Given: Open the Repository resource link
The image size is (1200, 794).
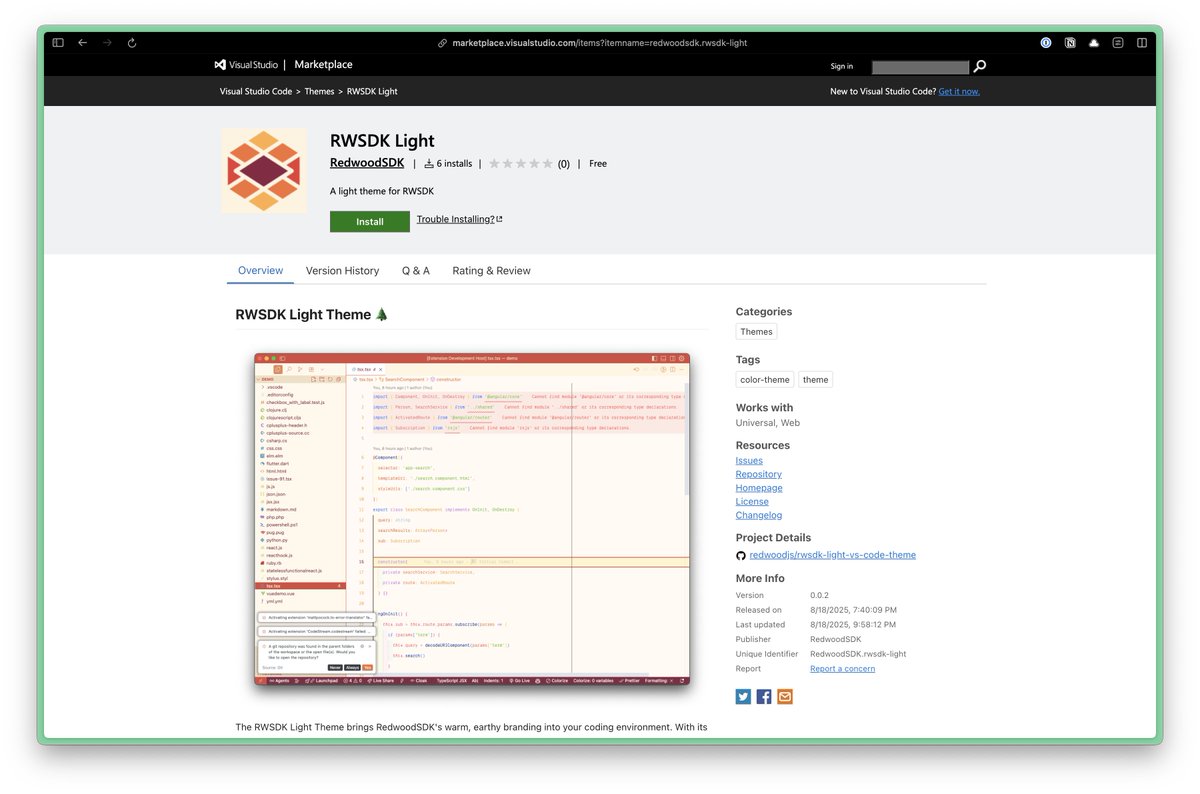Looking at the screenshot, I should tap(759, 474).
